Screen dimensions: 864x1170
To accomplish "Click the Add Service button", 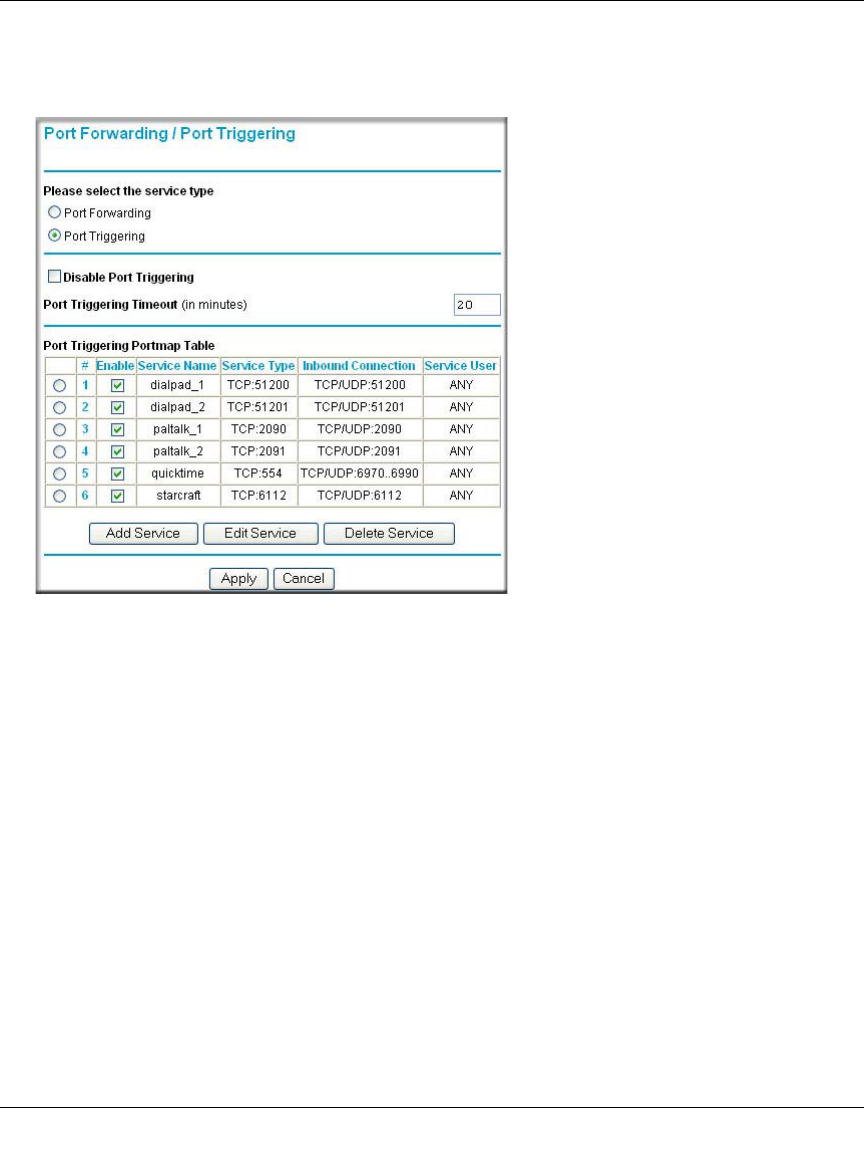I will click(143, 534).
